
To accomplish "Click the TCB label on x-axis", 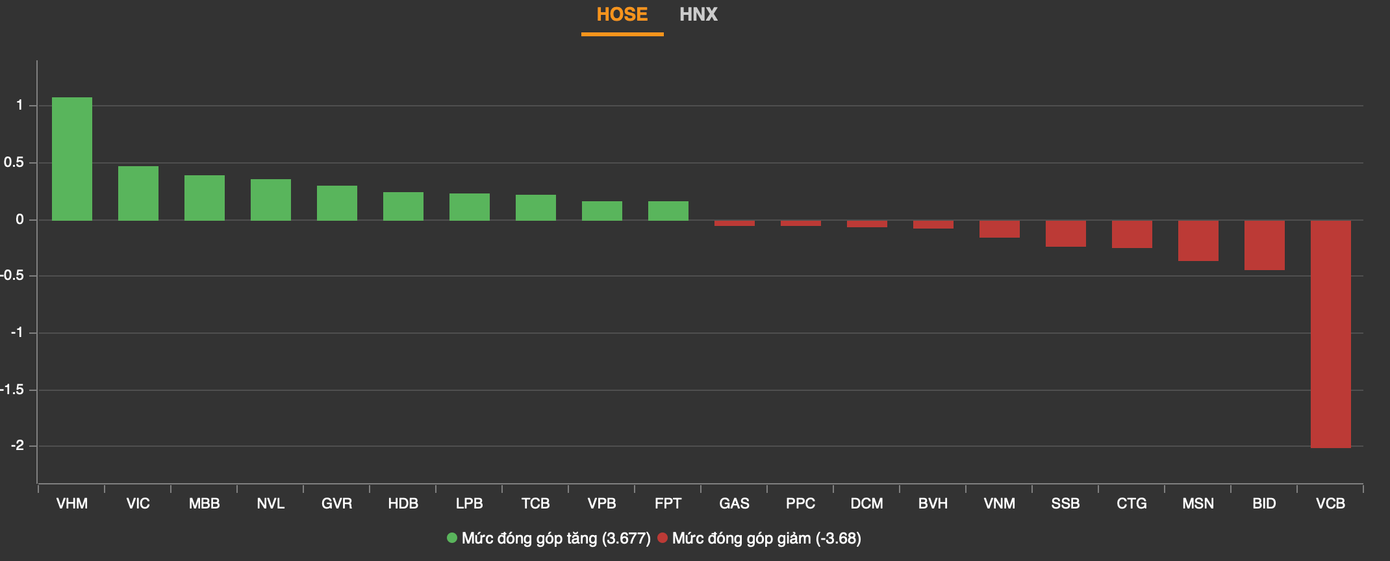I will [535, 503].
